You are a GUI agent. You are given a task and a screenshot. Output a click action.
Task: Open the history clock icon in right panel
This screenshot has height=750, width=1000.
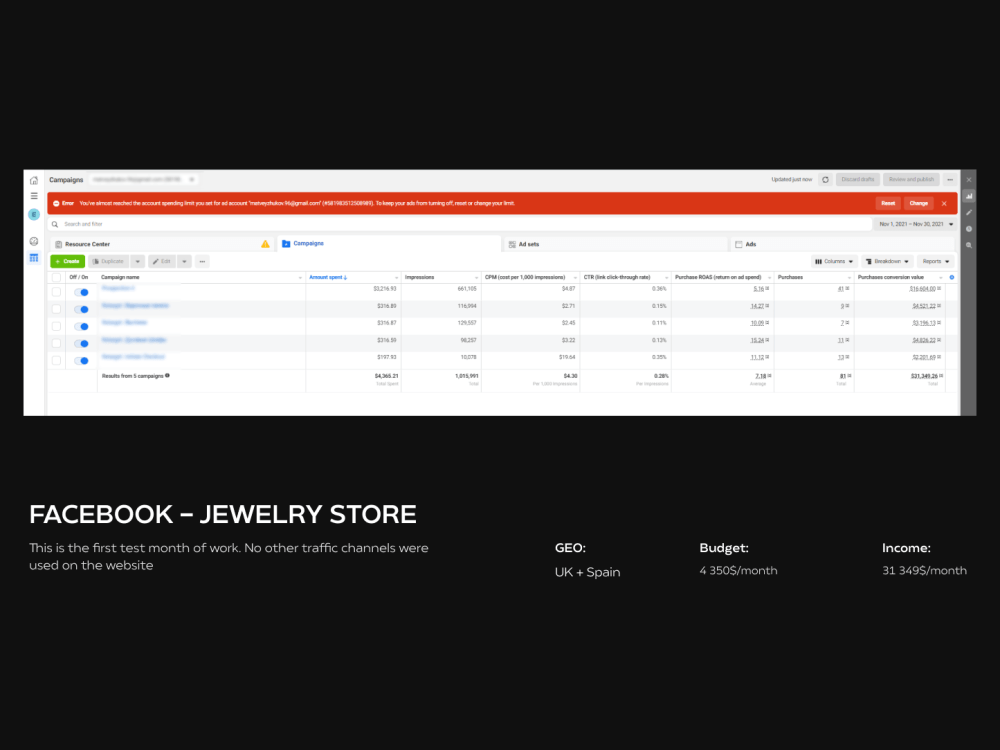(969, 229)
